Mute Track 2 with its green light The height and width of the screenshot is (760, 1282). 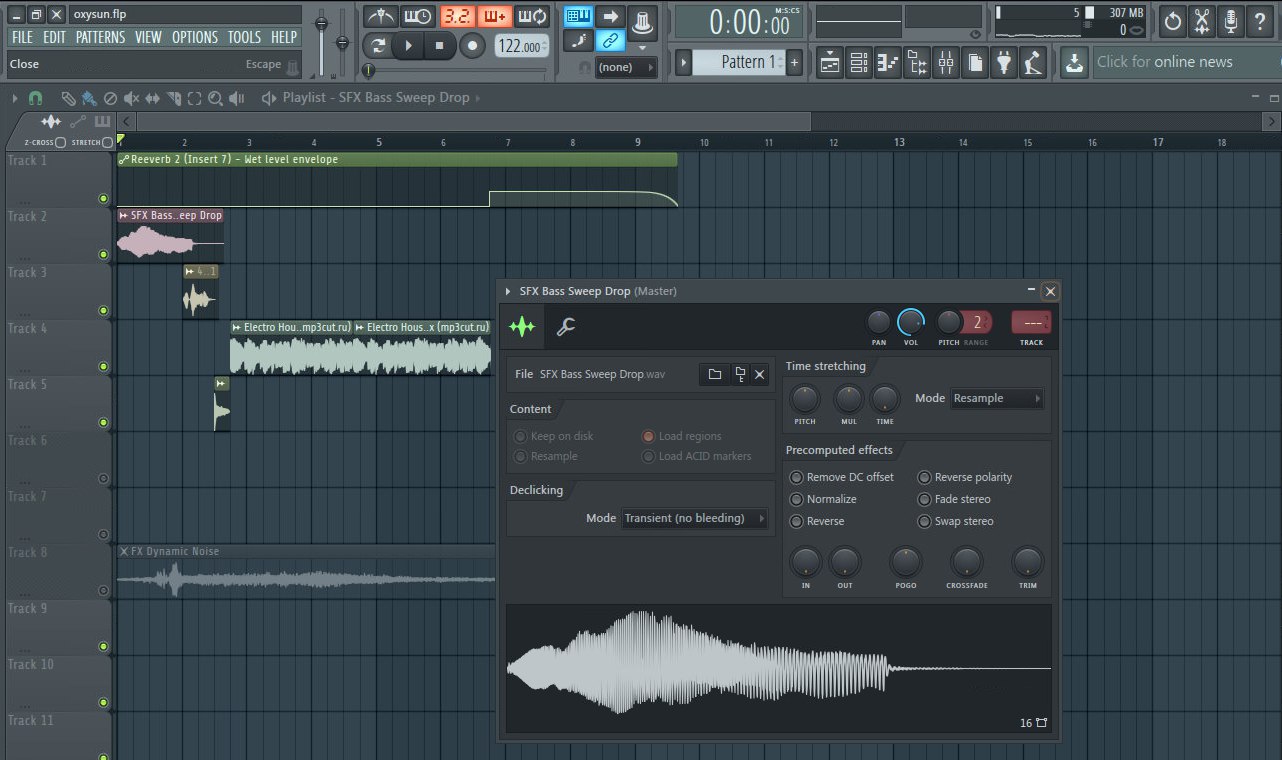click(103, 254)
